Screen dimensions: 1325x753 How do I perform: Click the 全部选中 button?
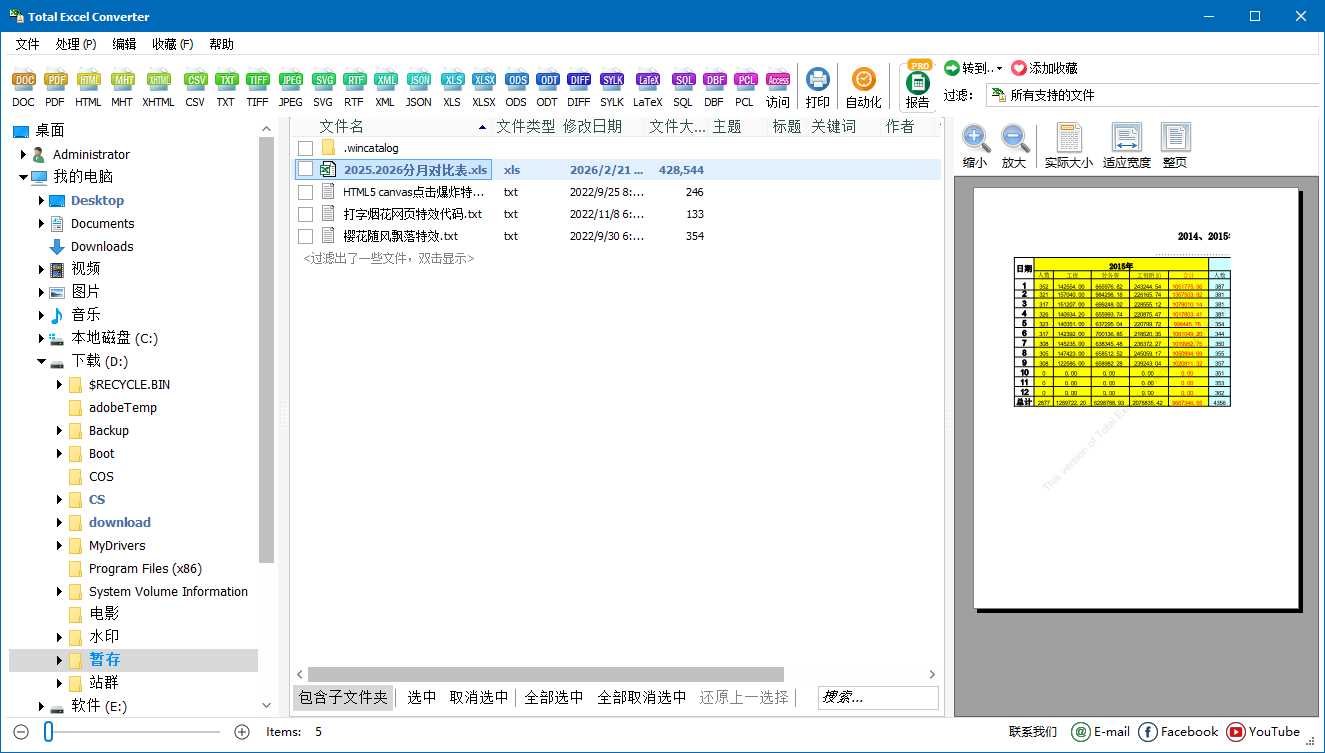tap(553, 697)
